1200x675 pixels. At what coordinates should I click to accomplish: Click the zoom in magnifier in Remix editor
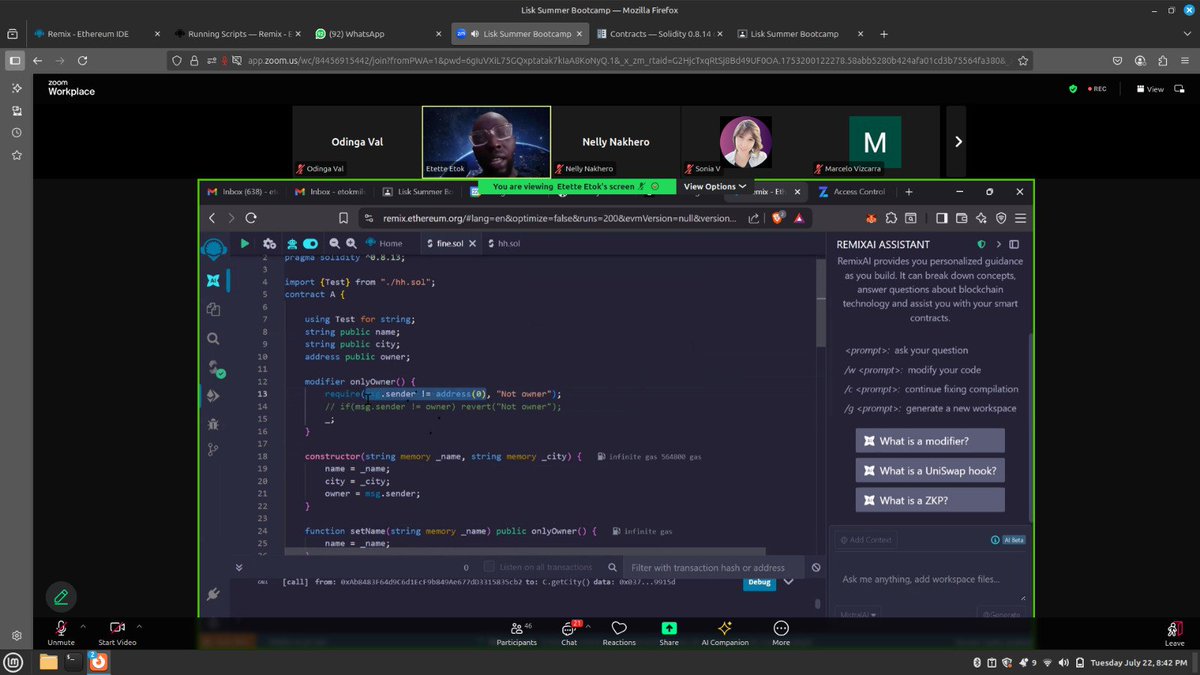[x=353, y=243]
